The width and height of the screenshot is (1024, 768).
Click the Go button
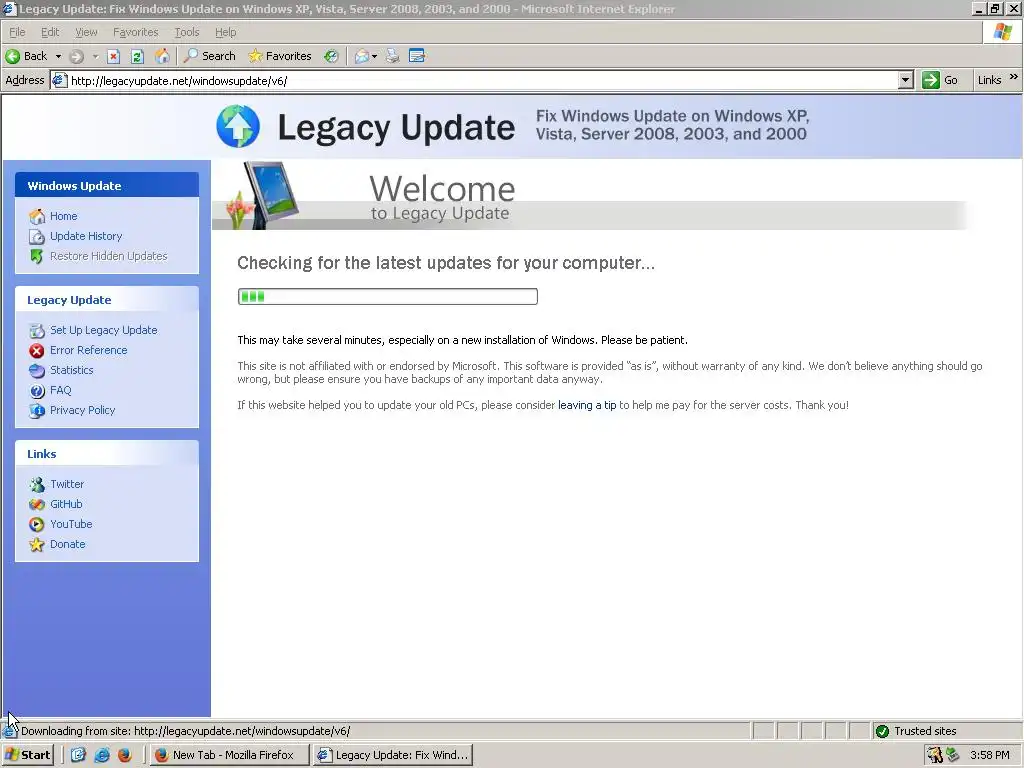click(940, 80)
